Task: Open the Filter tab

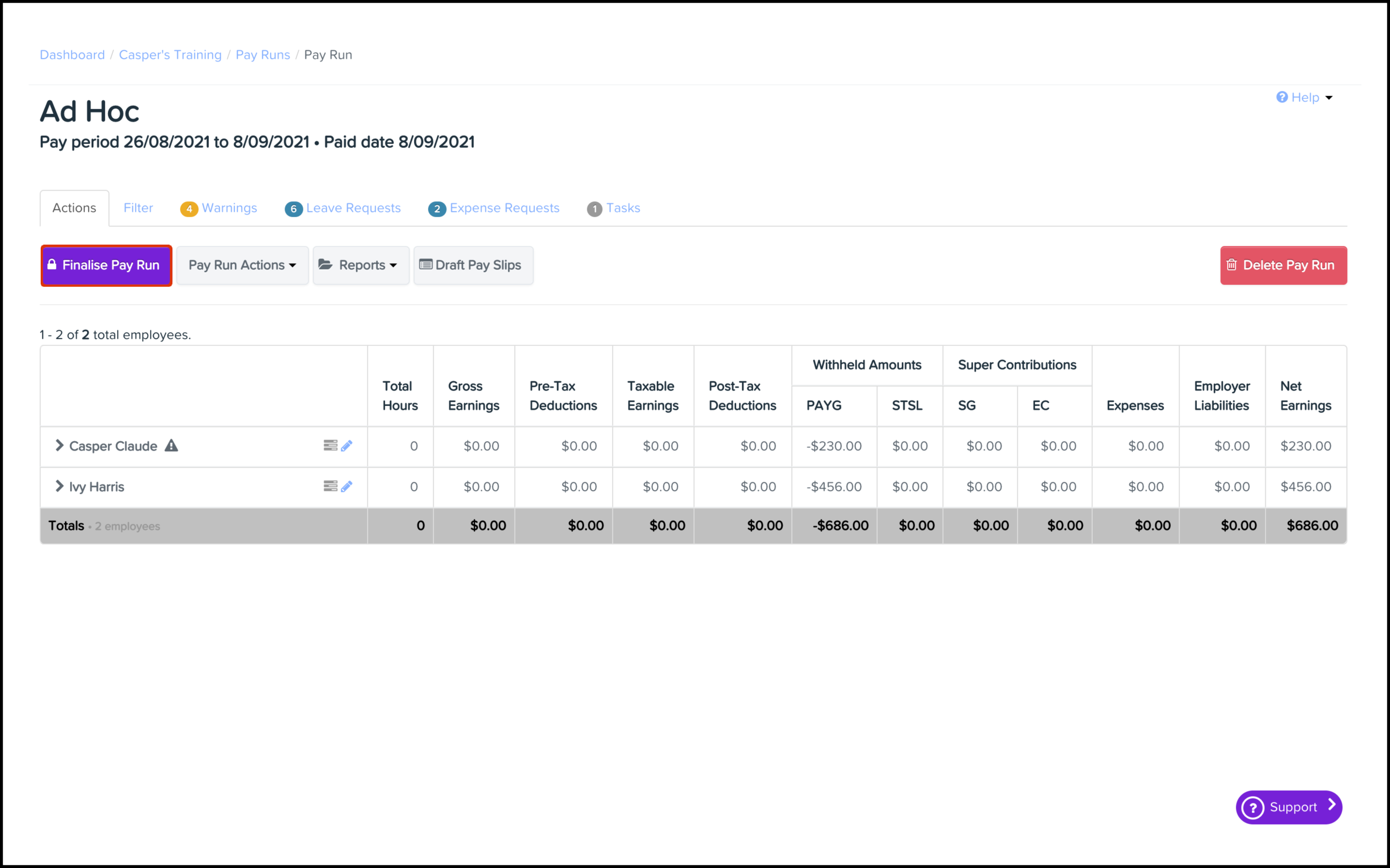Action: tap(139, 208)
